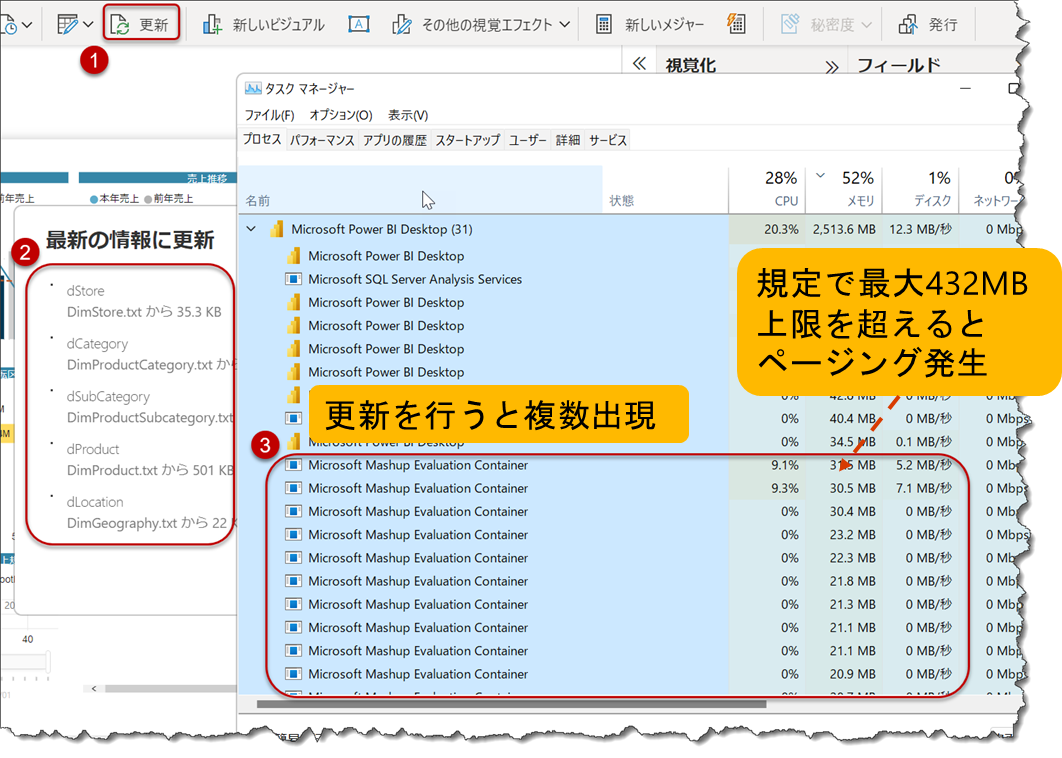Click the 発行 publish button
This screenshot has width=1062, height=758.
(928, 25)
